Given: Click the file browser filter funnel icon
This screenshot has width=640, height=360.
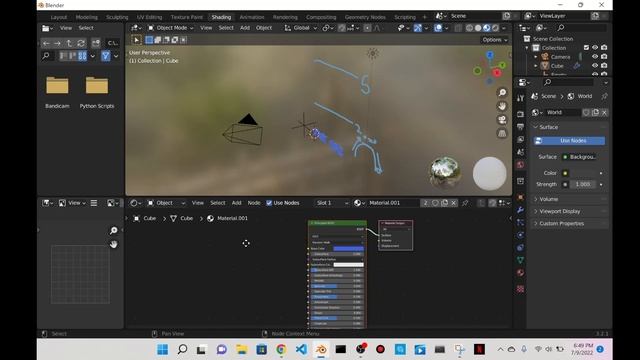Looking at the screenshot, I should 106,56.
